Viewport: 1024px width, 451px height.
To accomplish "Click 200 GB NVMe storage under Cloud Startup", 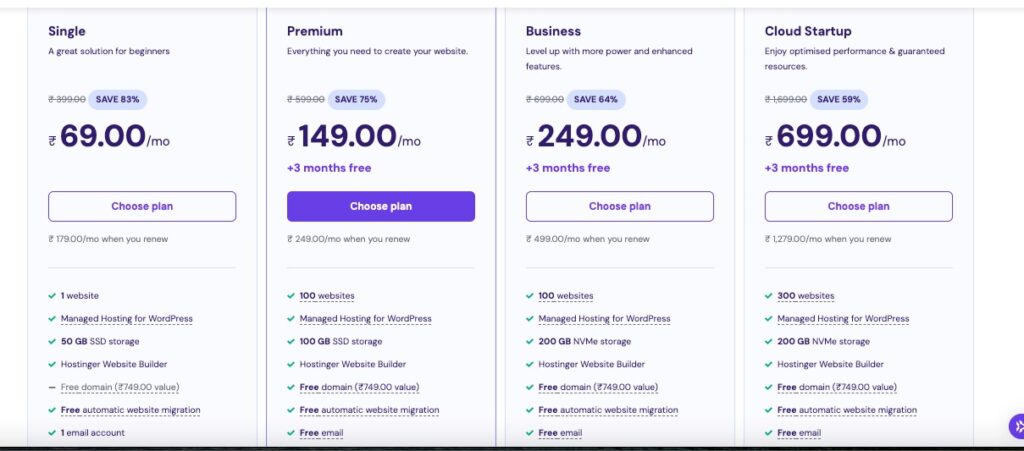I will [823, 342].
